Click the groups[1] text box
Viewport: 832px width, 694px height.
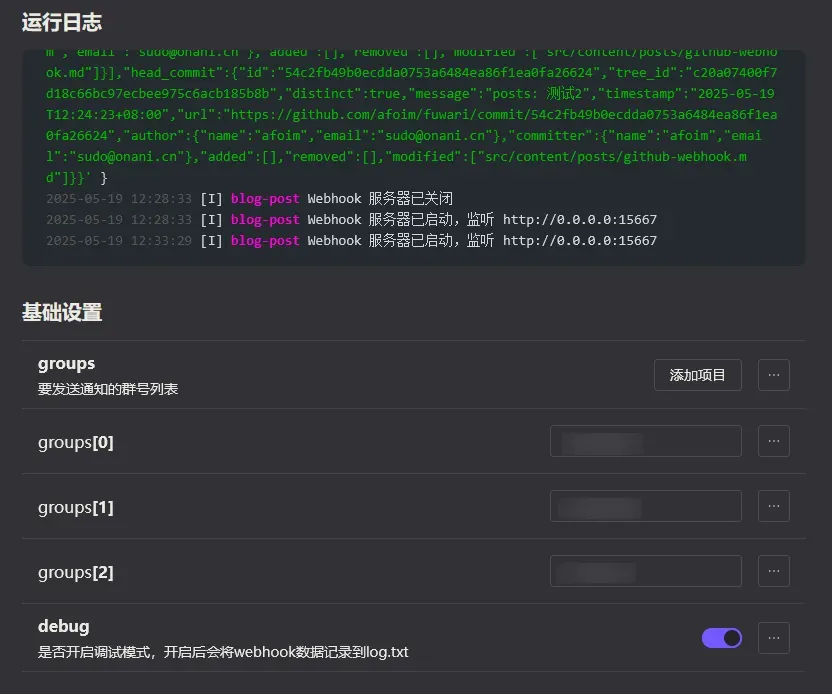click(645, 506)
